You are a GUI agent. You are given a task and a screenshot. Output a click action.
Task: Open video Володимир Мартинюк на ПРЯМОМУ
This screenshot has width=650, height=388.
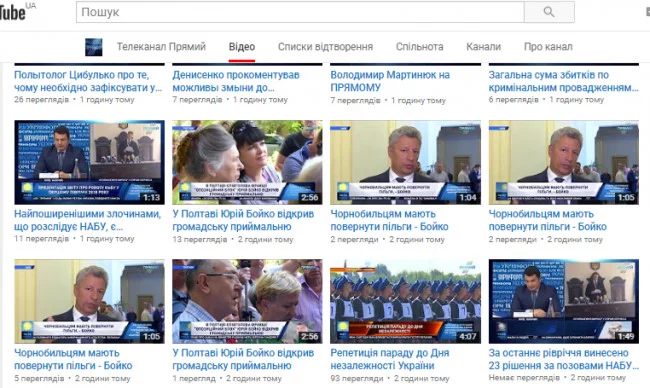tap(390, 81)
